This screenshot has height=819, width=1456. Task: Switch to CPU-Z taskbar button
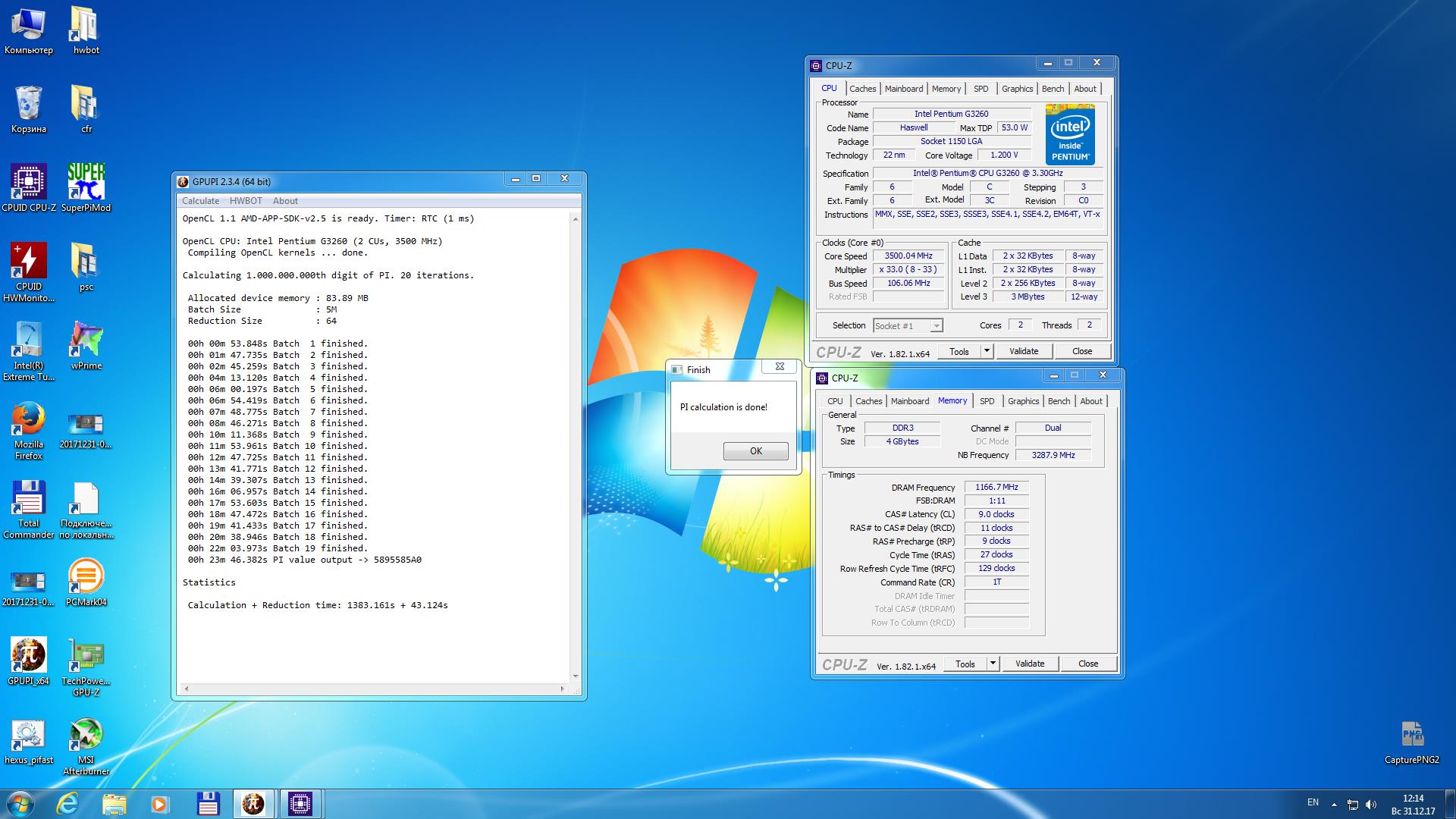[x=300, y=803]
